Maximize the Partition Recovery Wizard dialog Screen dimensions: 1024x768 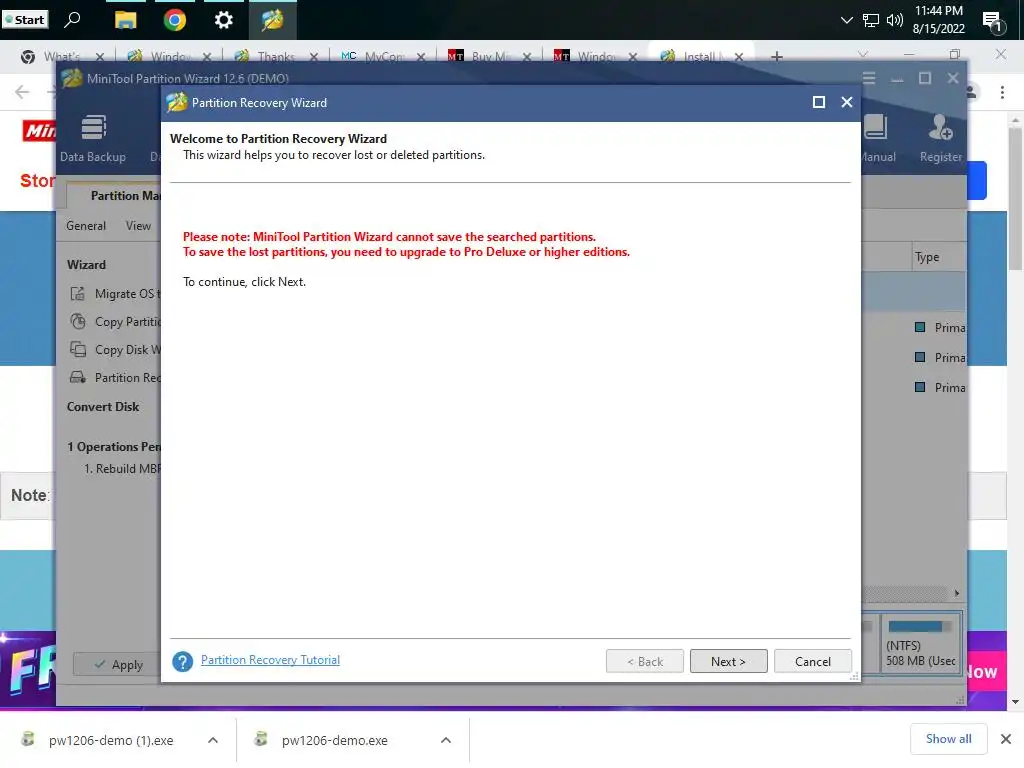818,102
